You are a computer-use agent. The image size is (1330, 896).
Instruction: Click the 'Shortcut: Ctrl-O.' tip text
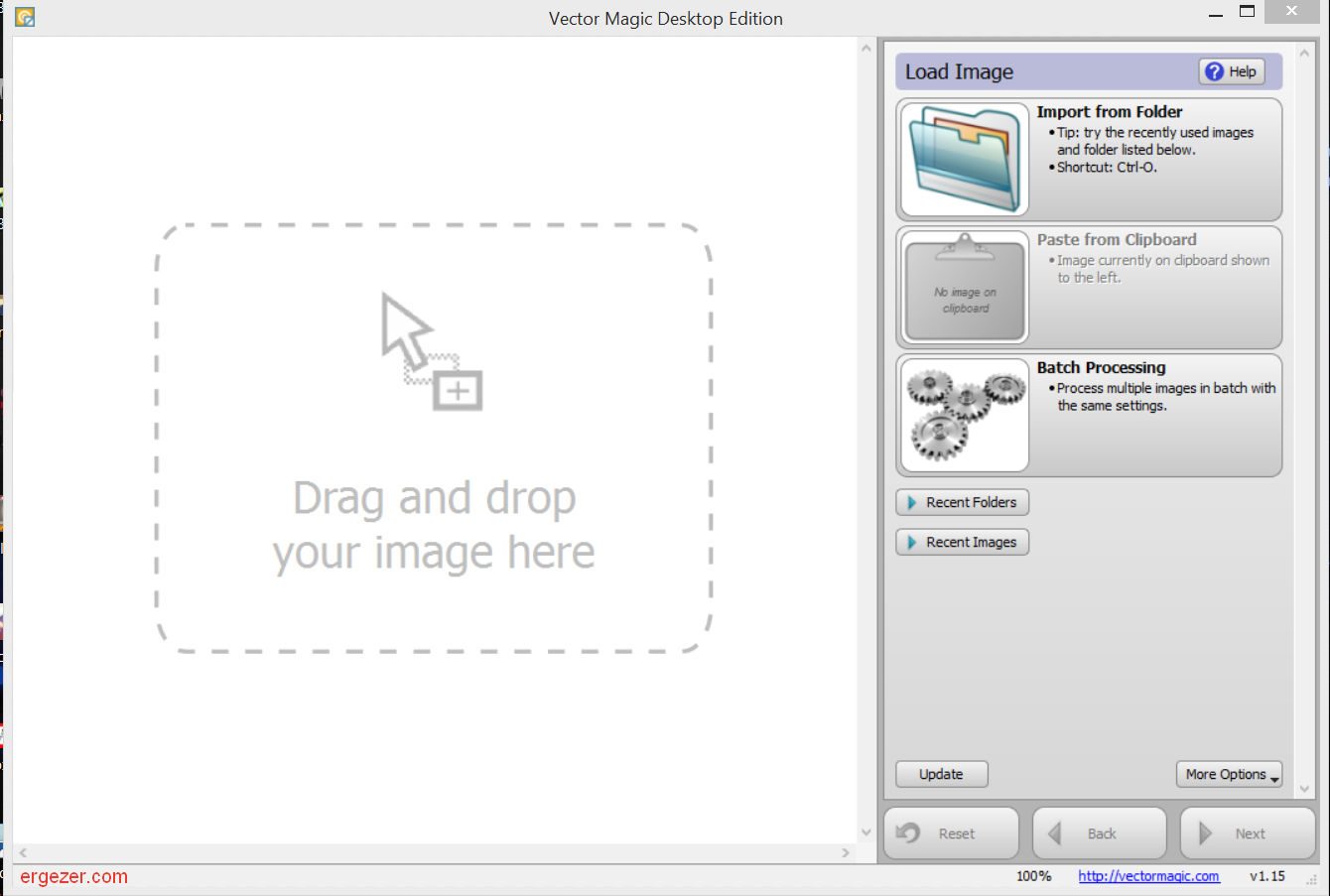click(x=1107, y=167)
